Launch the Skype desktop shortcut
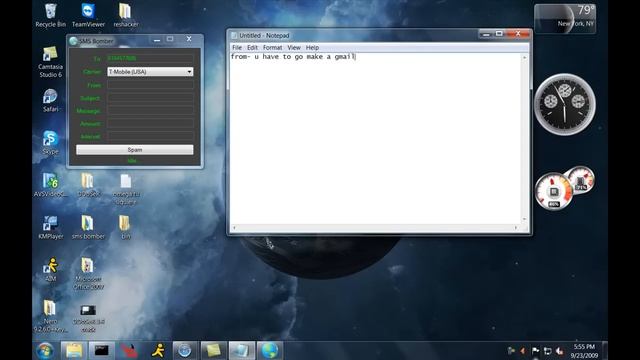This screenshot has height=360, width=640. tap(50, 143)
